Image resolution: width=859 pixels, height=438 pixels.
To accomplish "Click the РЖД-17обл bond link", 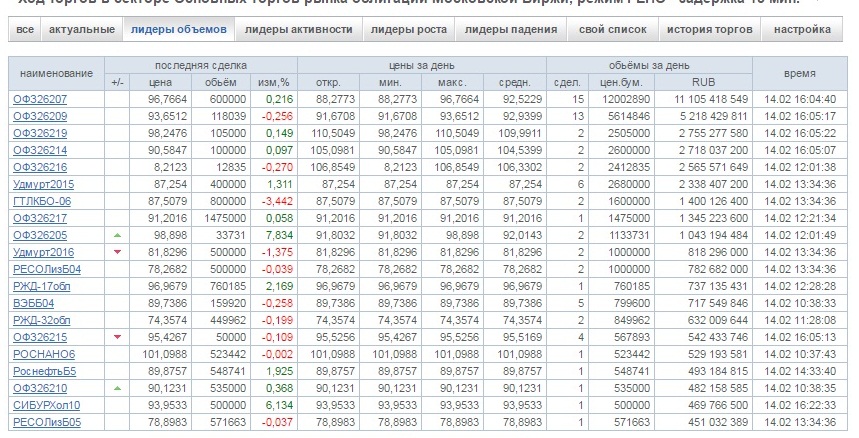I will (x=41, y=286).
